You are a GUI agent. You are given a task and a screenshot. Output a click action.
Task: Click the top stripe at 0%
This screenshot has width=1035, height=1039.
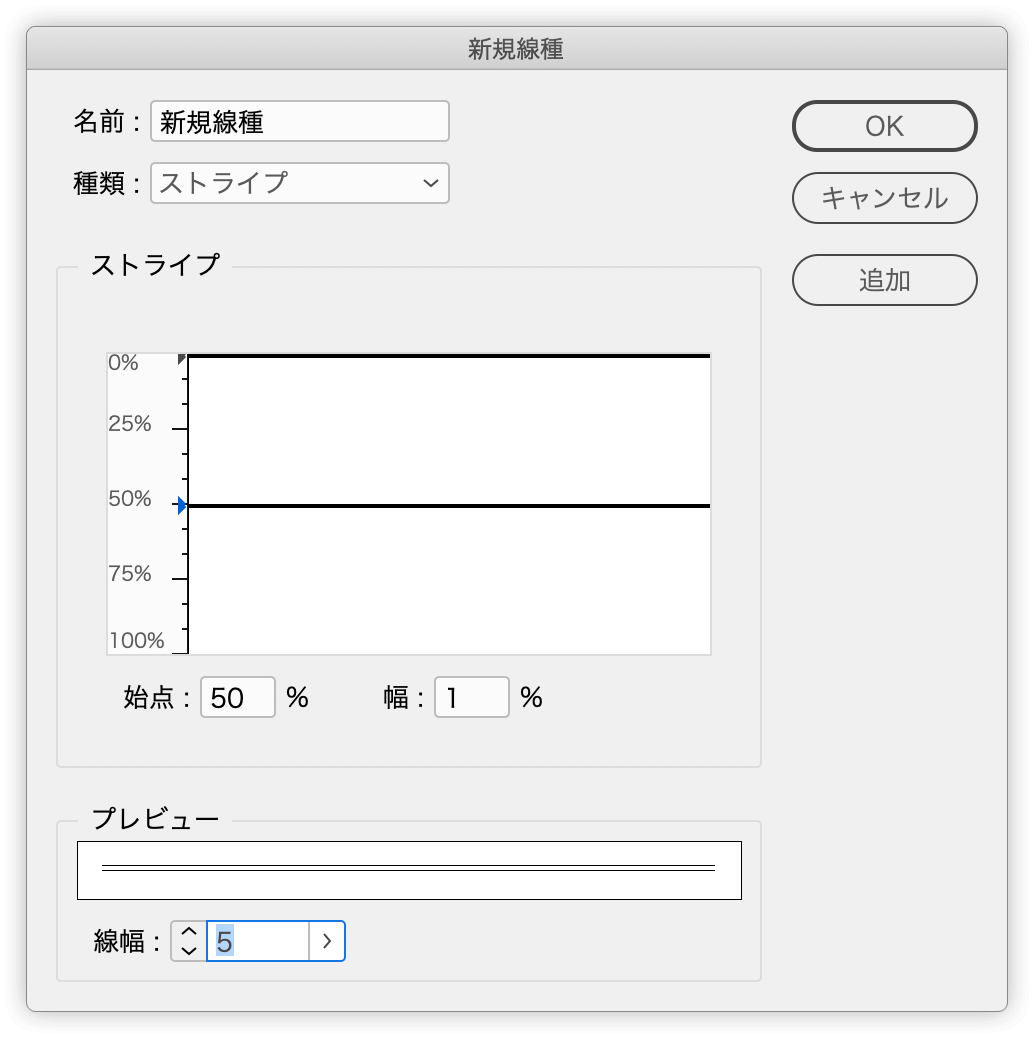tap(449, 356)
